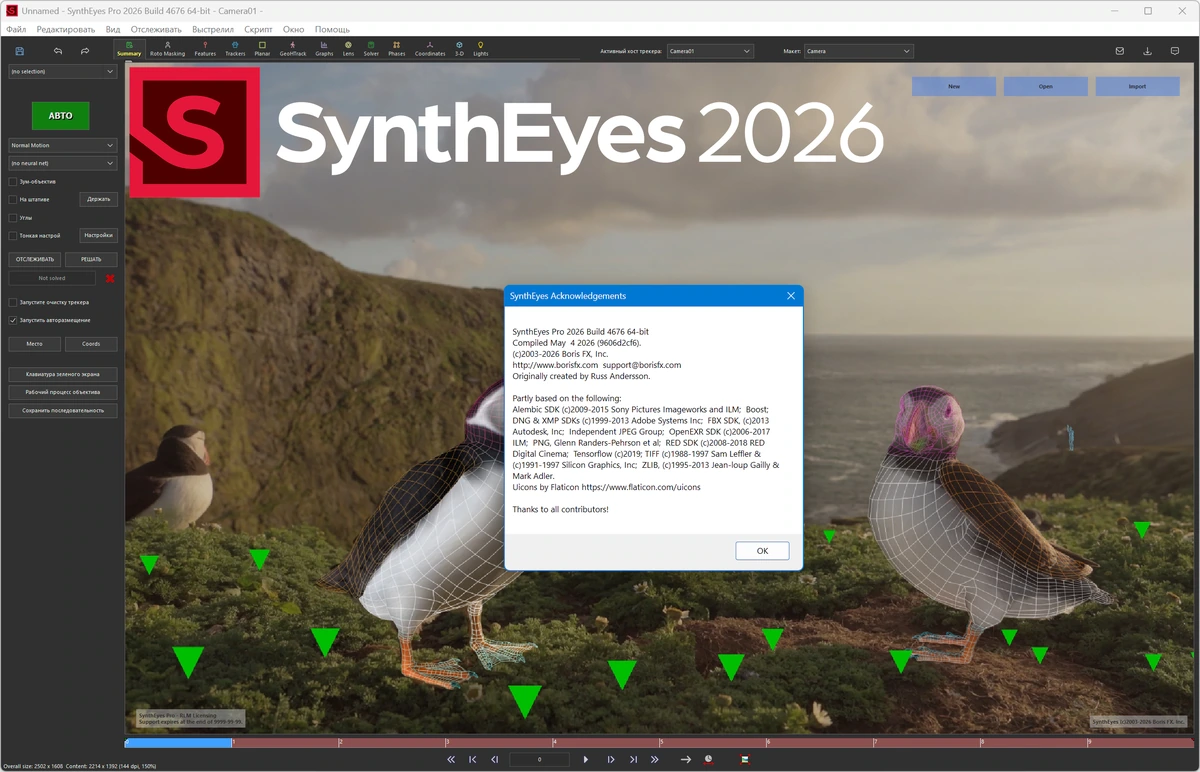Click the red-cornered image icon in playbar
Image resolution: width=1200 pixels, height=772 pixels.
click(744, 760)
